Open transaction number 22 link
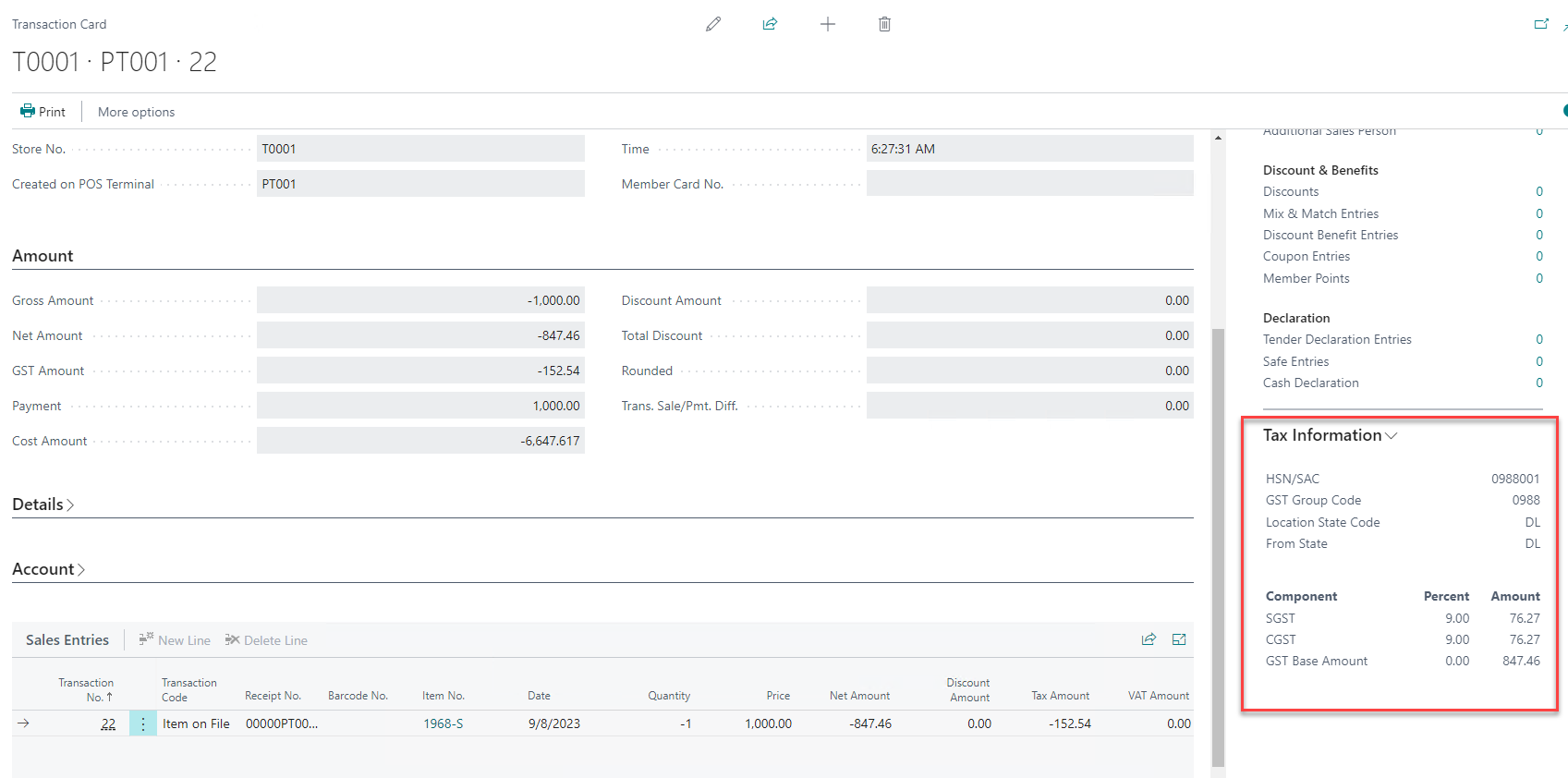This screenshot has width=1568, height=778. point(108,723)
